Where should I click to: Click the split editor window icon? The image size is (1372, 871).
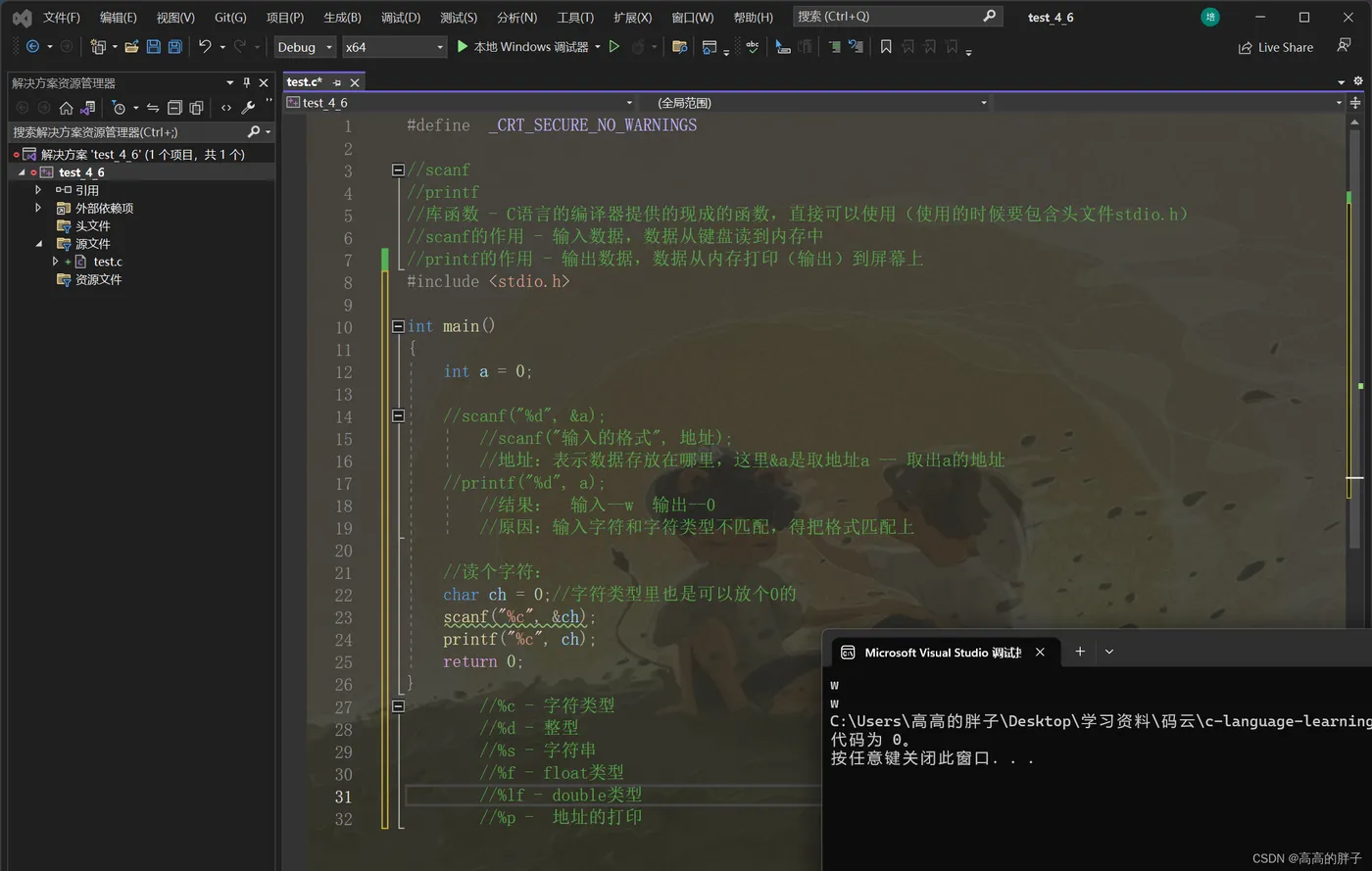coord(1355,102)
